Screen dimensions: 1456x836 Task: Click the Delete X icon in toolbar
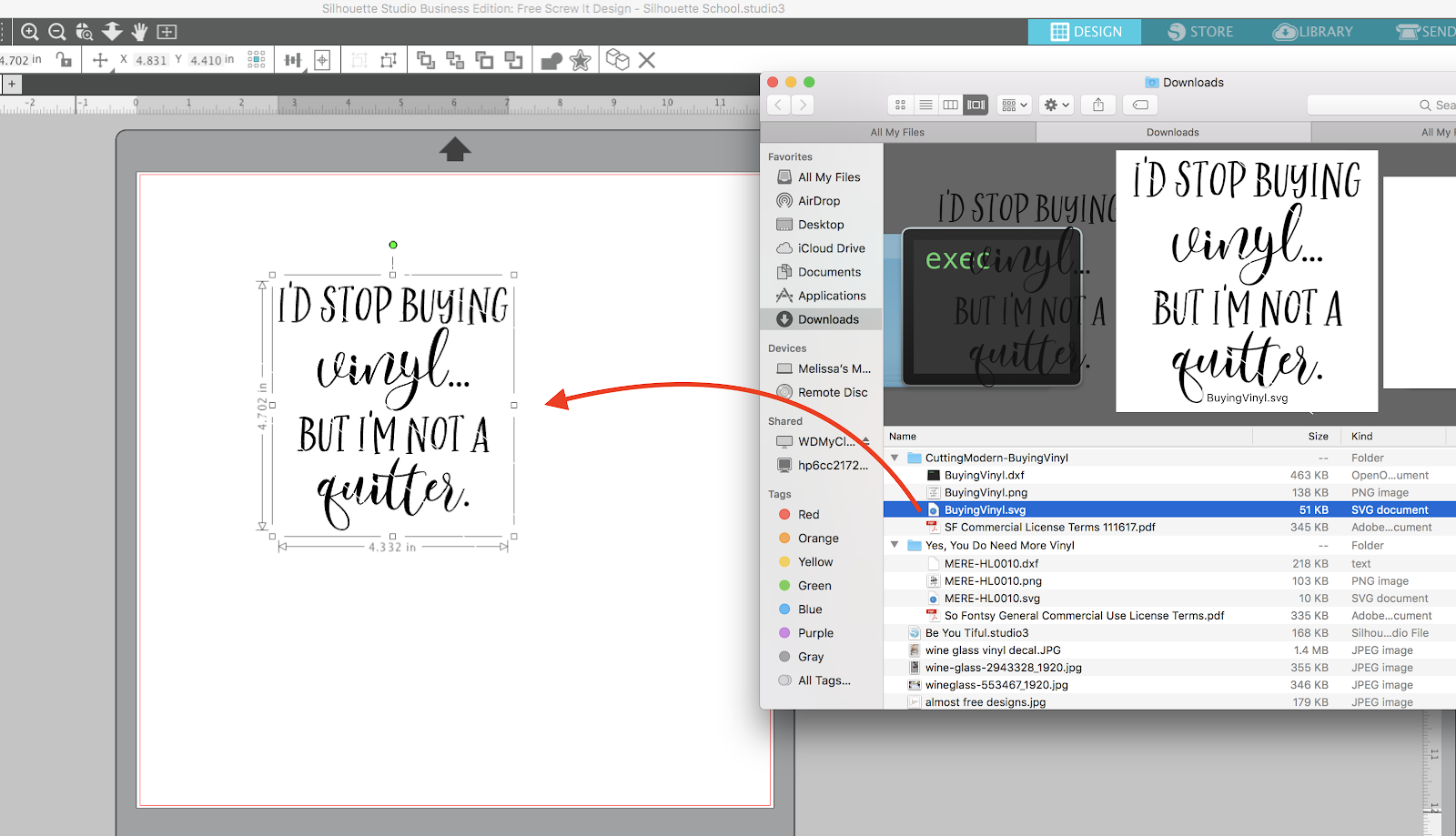click(647, 60)
